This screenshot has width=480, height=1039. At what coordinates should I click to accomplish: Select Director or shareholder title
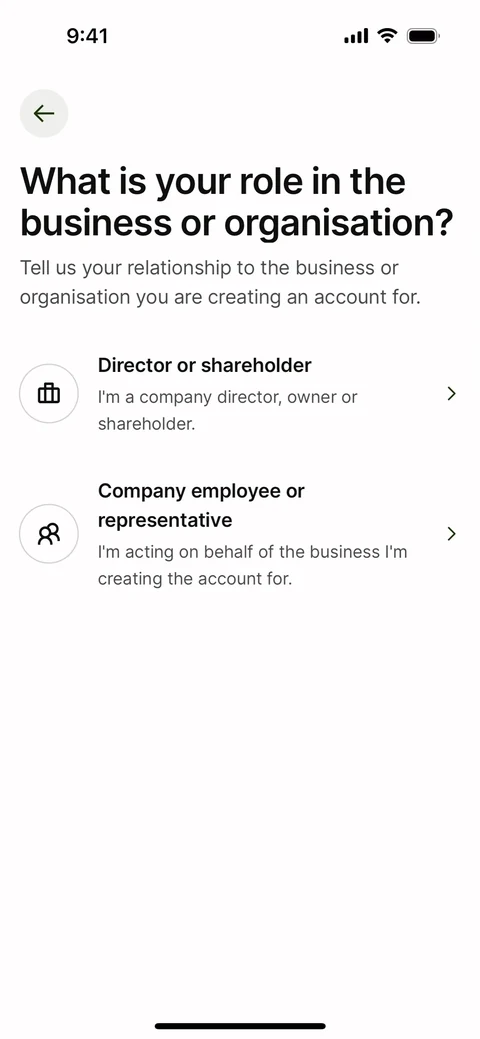pos(205,365)
